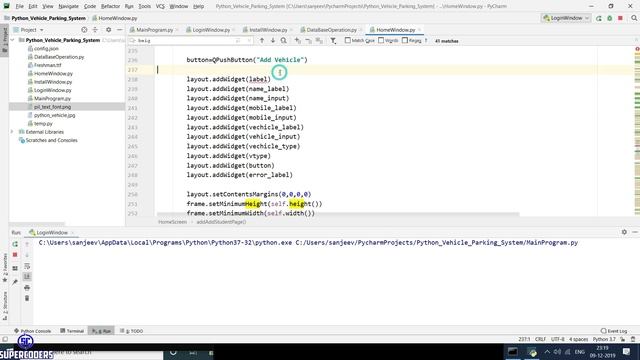This screenshot has height=360, width=640.
Task: Minimize the Run tool window
Action: coord(635,232)
